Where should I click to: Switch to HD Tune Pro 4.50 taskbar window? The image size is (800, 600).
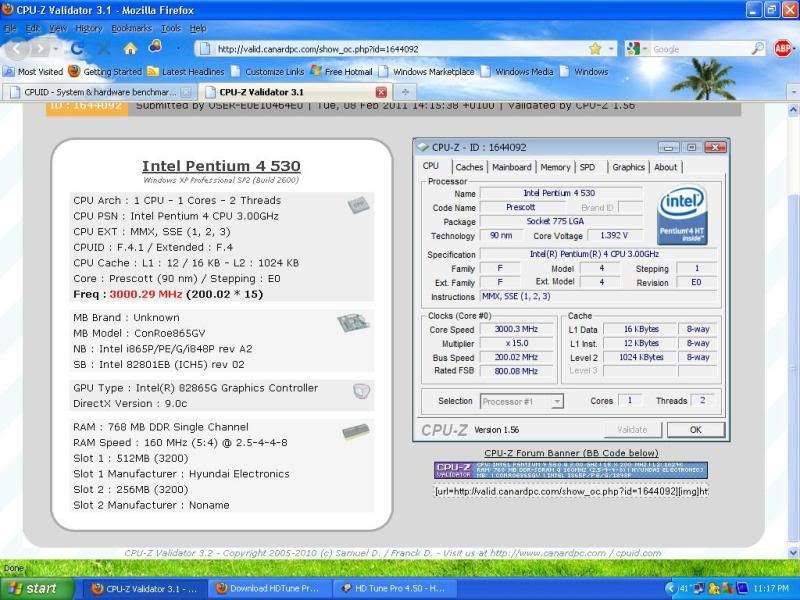tap(395, 588)
